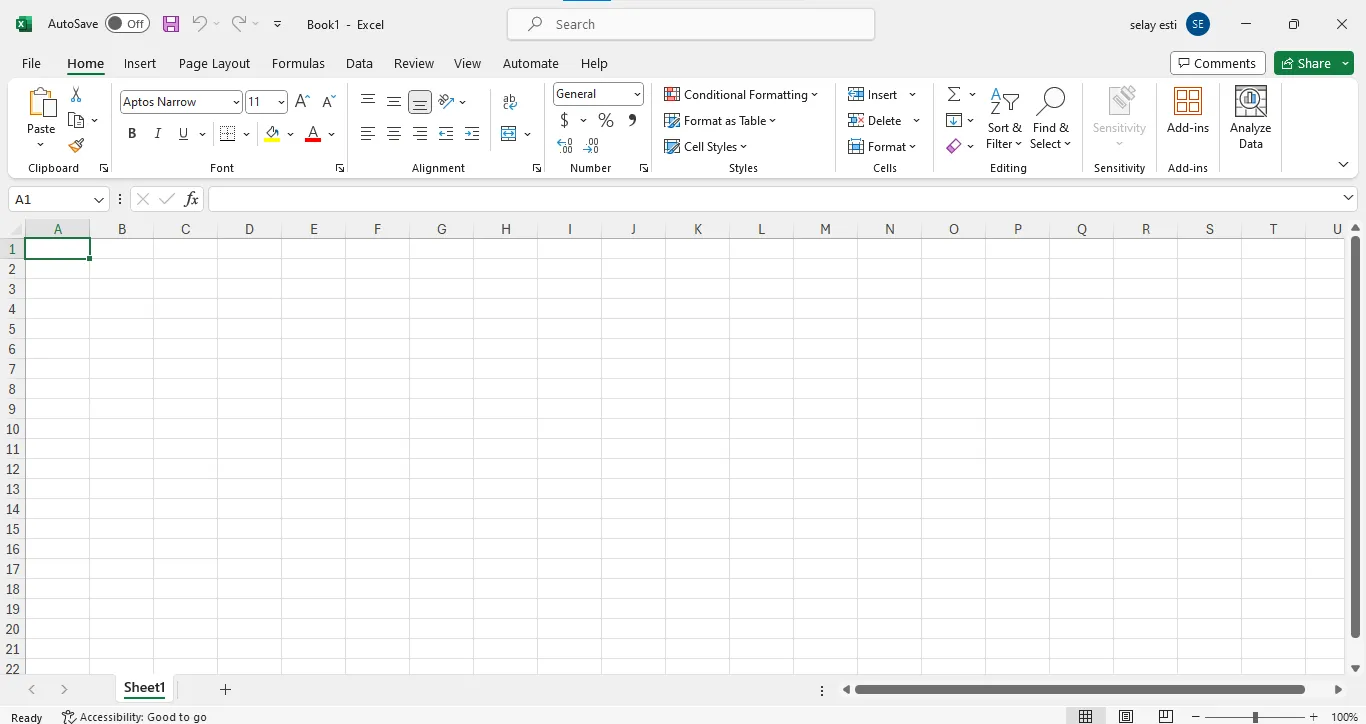Increase decimal places
1366x724 pixels.
coord(565,146)
